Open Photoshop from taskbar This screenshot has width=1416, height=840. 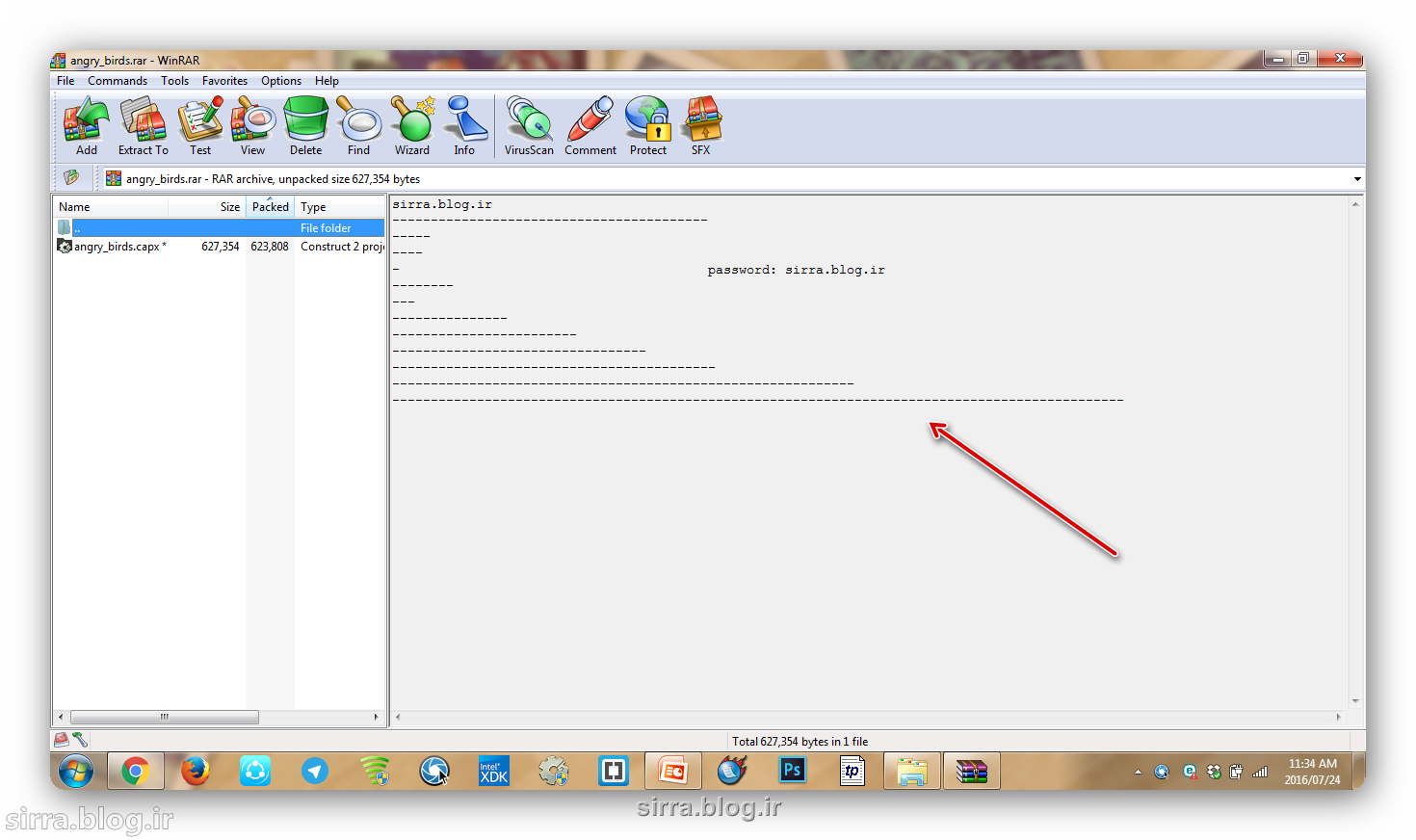tap(793, 772)
